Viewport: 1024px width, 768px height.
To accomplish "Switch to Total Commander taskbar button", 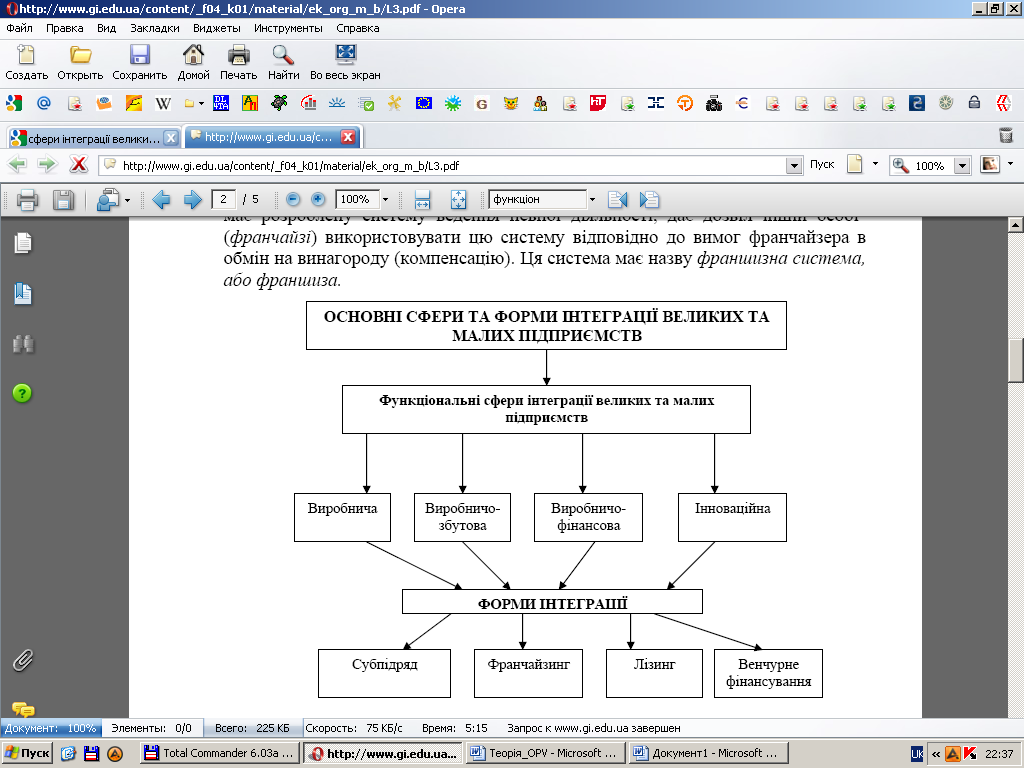I will click(x=220, y=753).
